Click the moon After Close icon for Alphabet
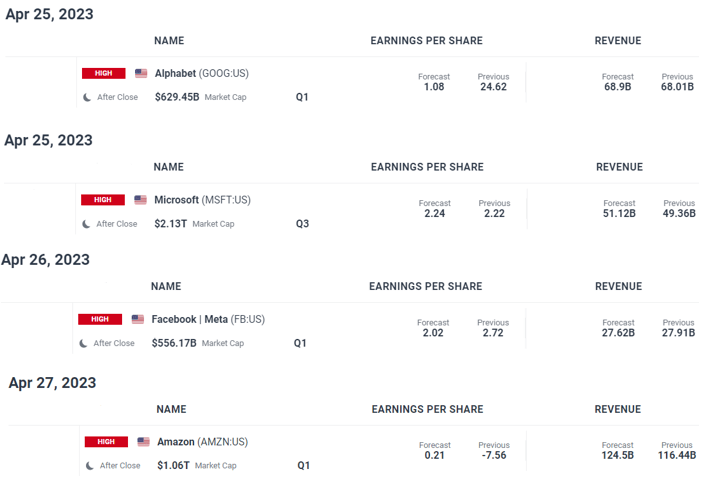Screen dimensions: 704x484 click(87, 97)
